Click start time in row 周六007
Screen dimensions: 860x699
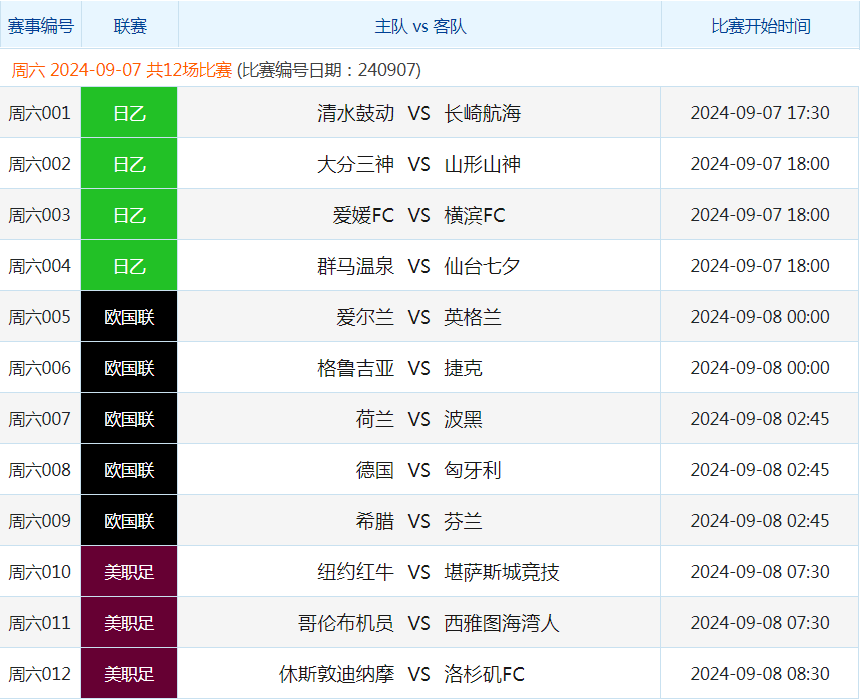(760, 419)
